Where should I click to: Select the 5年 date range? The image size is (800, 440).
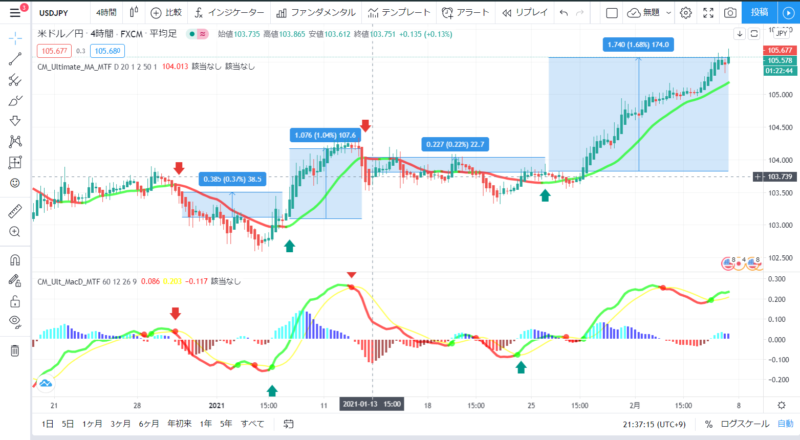226,424
